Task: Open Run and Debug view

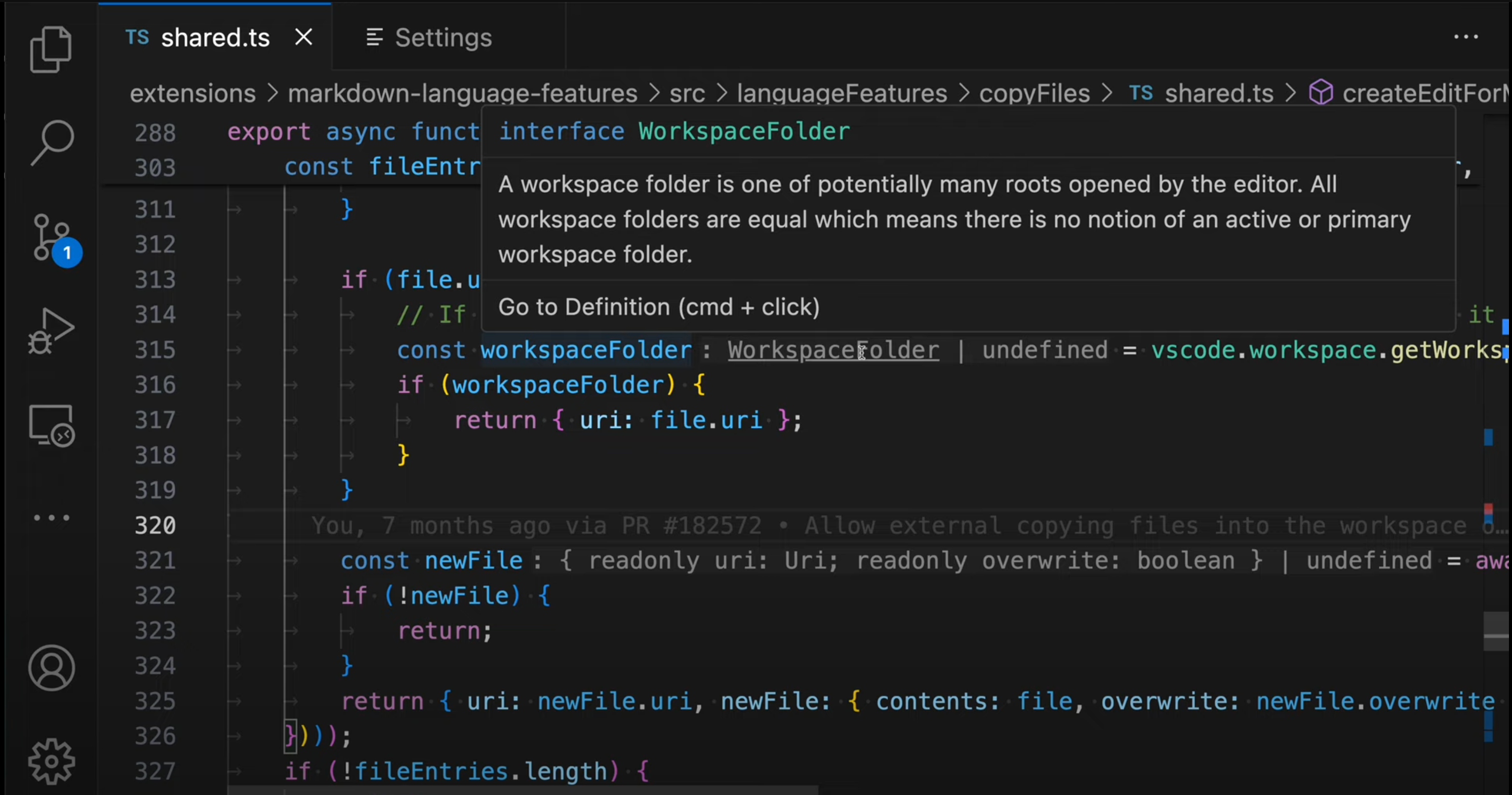Action: click(x=51, y=331)
